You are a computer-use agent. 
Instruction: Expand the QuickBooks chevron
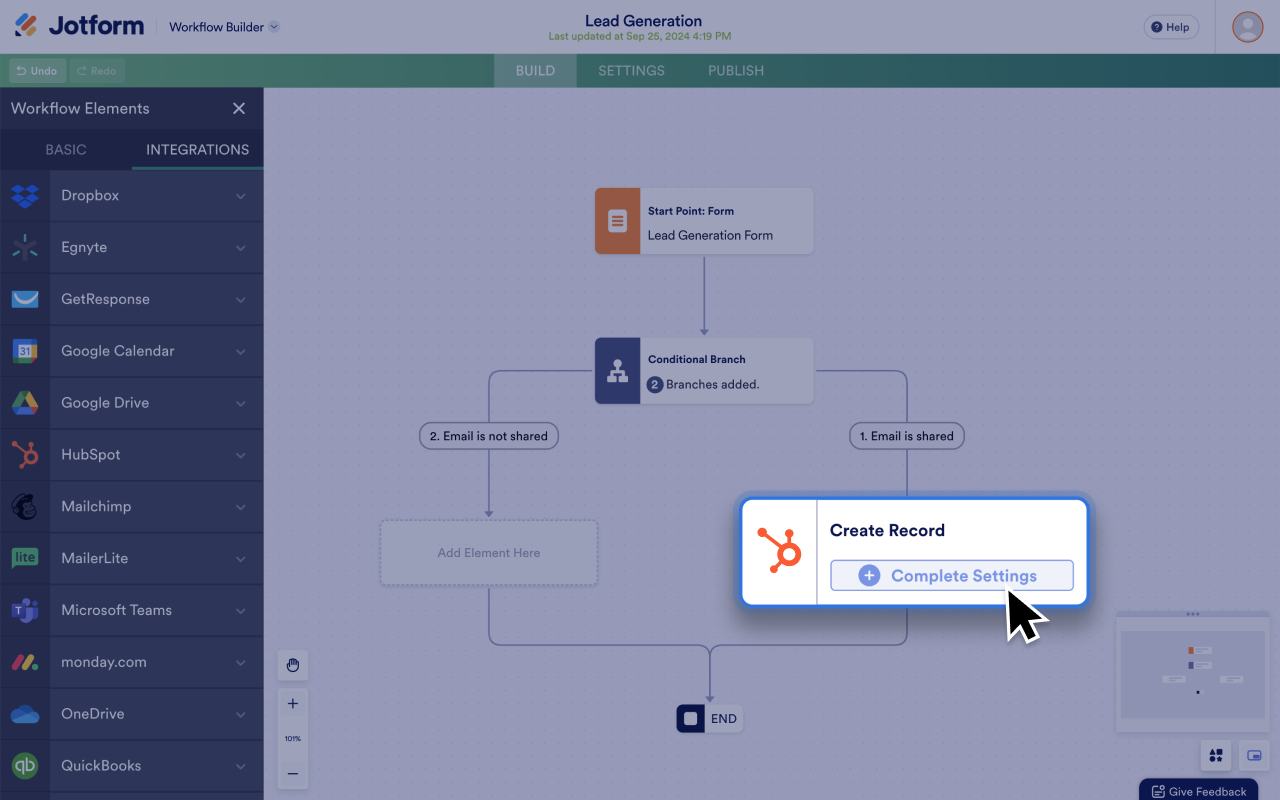[x=241, y=766]
